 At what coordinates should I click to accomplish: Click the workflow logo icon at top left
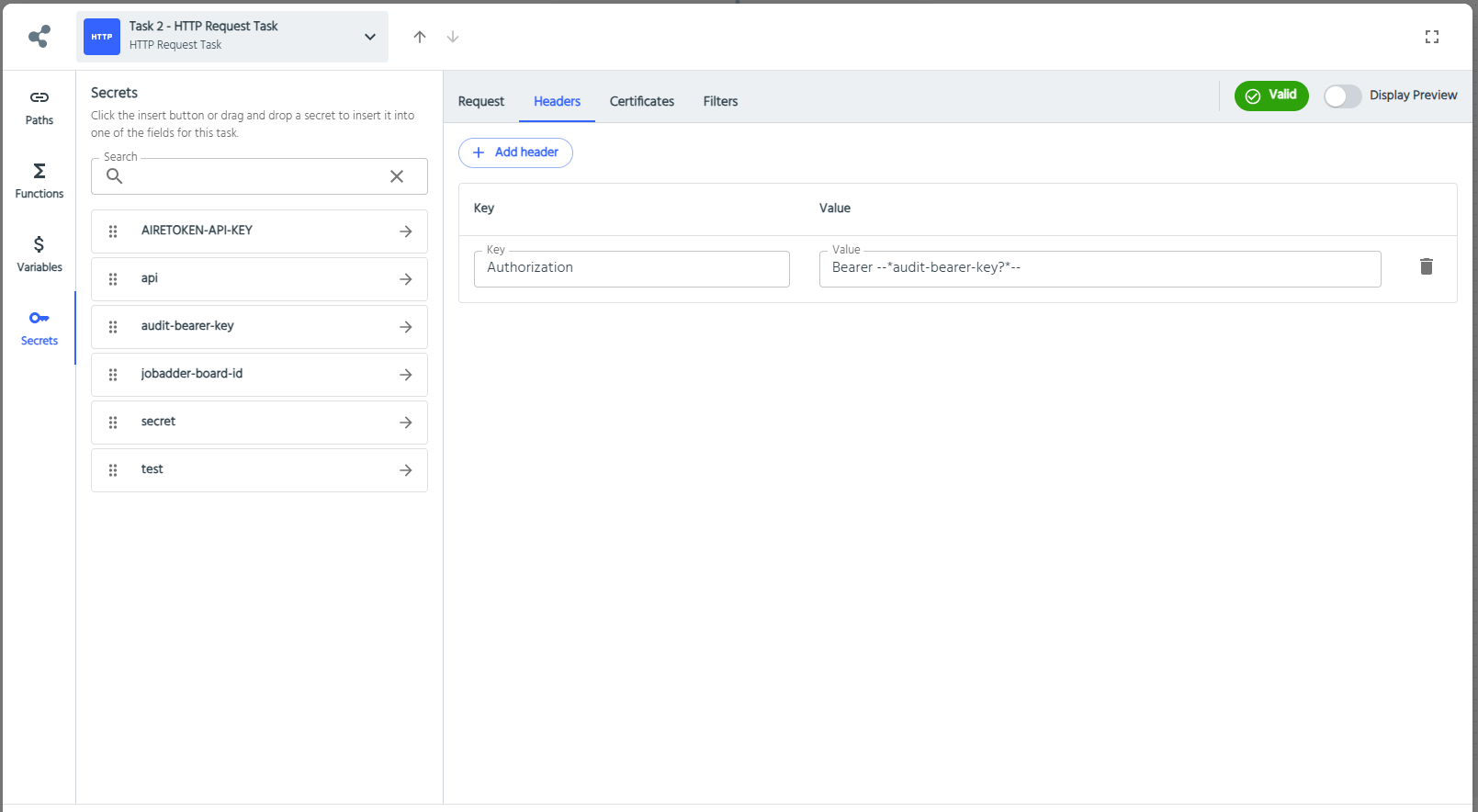[39, 37]
